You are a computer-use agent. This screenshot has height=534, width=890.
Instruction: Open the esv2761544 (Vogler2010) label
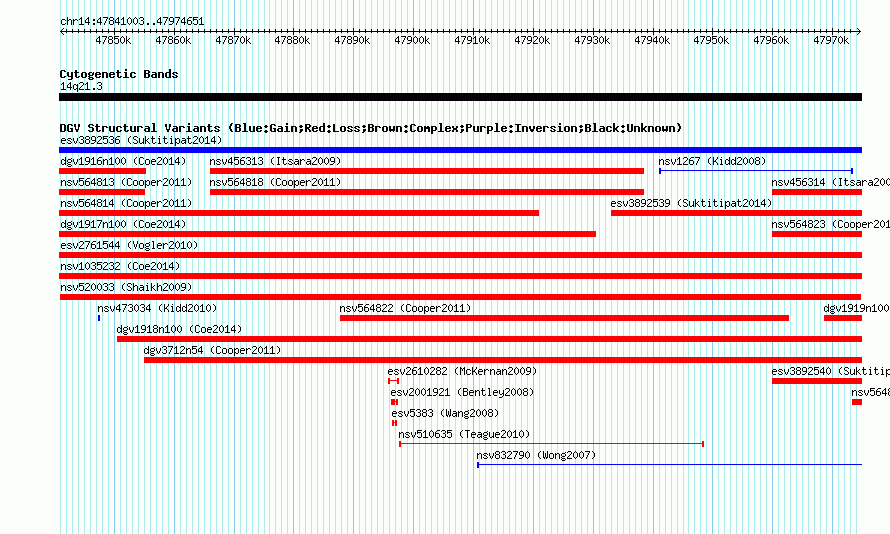click(129, 245)
